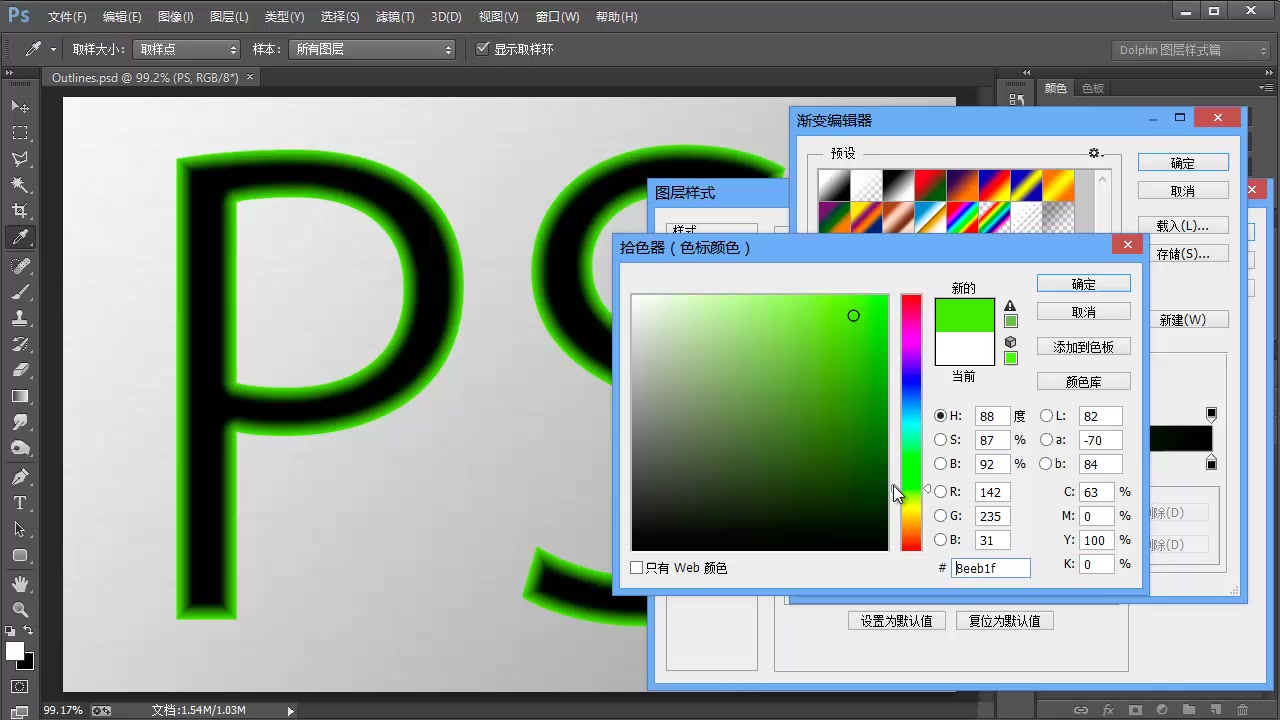Click 复位为默认值 button
This screenshot has width=1280, height=720.
[x=1005, y=621]
